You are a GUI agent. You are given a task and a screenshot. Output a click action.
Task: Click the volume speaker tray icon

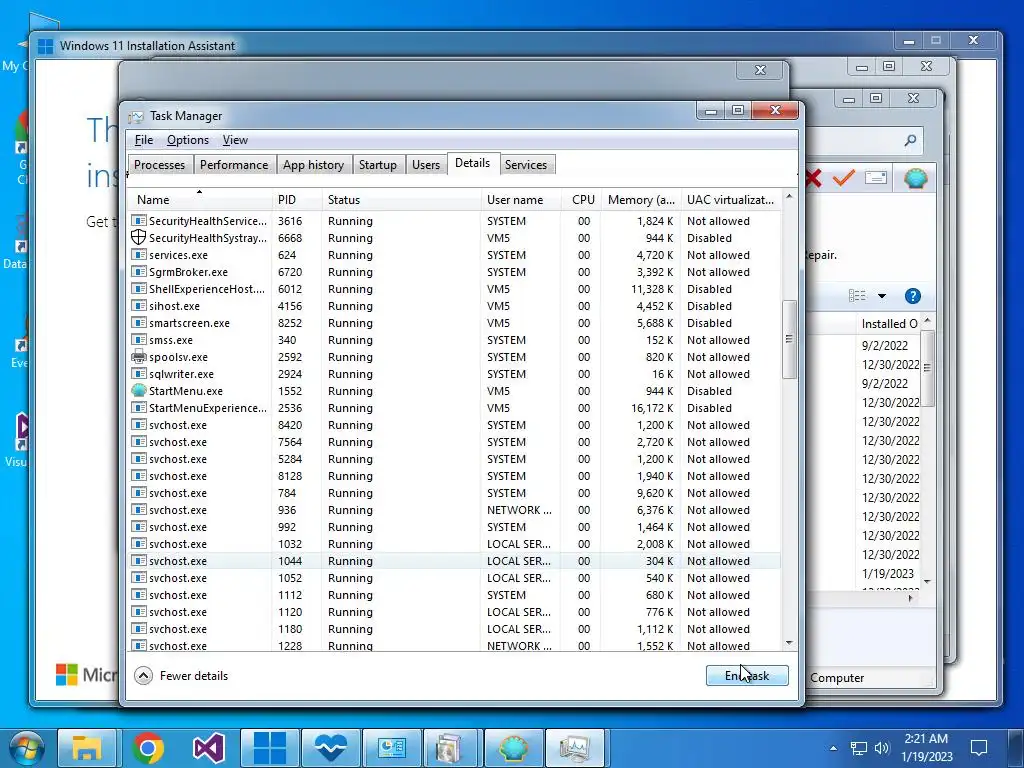click(x=882, y=748)
